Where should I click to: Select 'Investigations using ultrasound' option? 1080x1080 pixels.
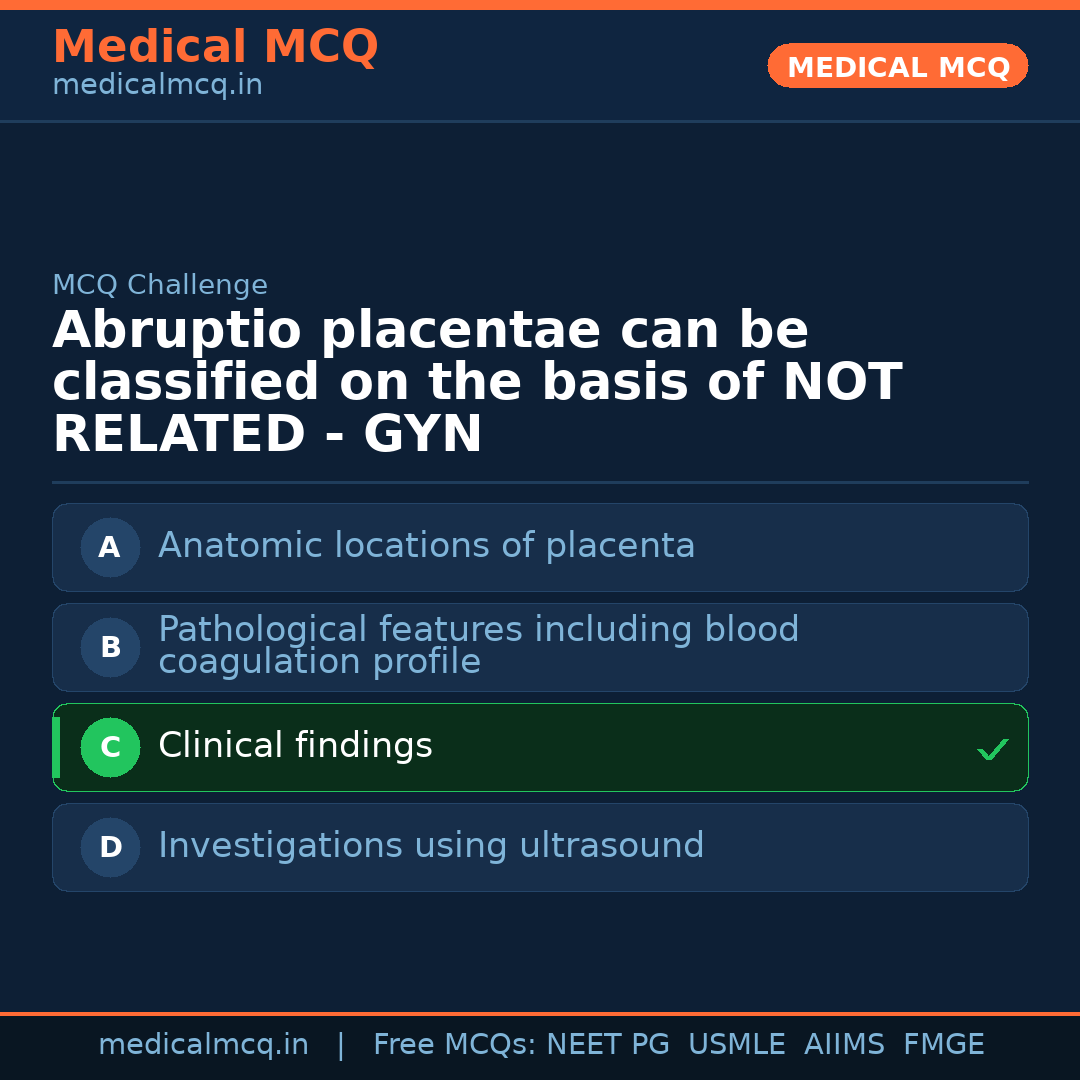(431, 846)
